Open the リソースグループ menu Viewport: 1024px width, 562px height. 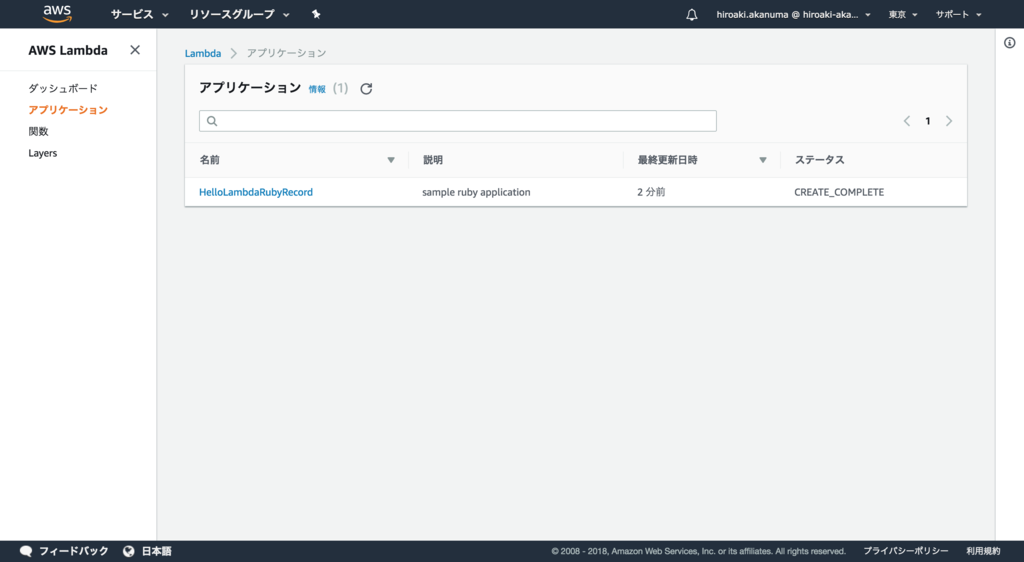(239, 14)
